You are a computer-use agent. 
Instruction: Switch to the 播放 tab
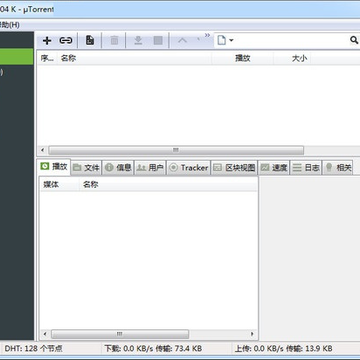(x=54, y=167)
